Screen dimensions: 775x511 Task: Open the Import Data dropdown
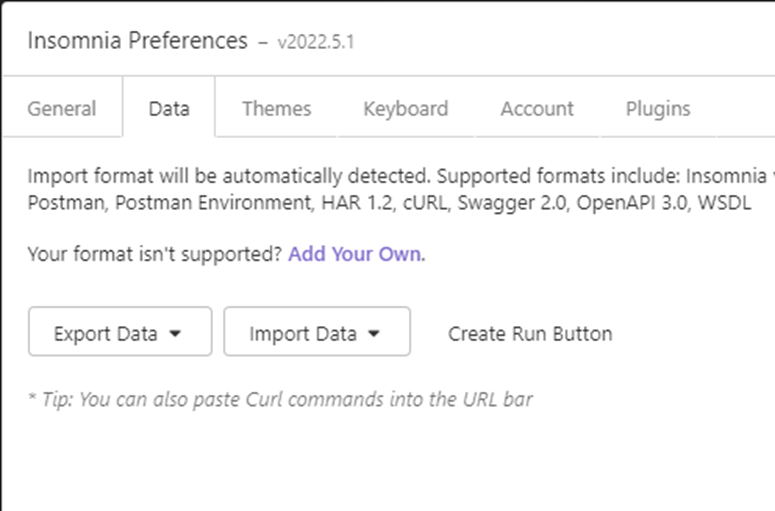[x=316, y=333]
